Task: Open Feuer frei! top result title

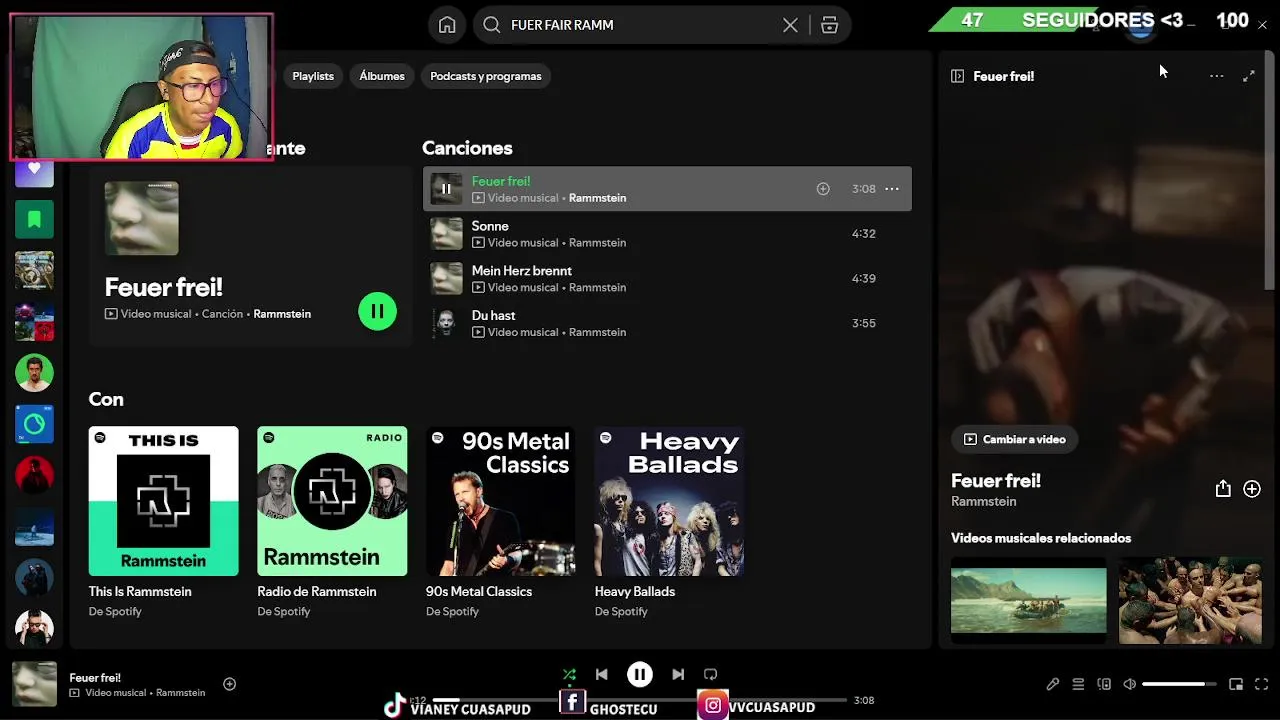Action: (163, 287)
